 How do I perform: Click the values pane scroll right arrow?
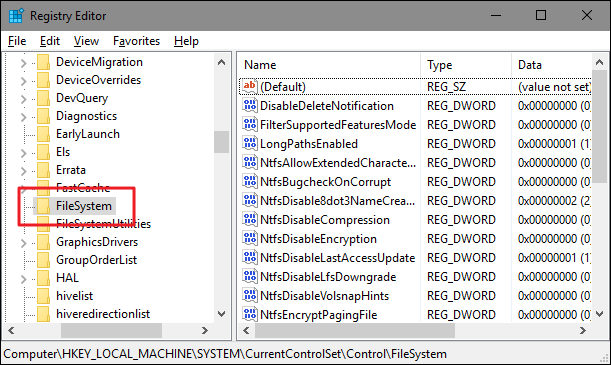coord(583,331)
